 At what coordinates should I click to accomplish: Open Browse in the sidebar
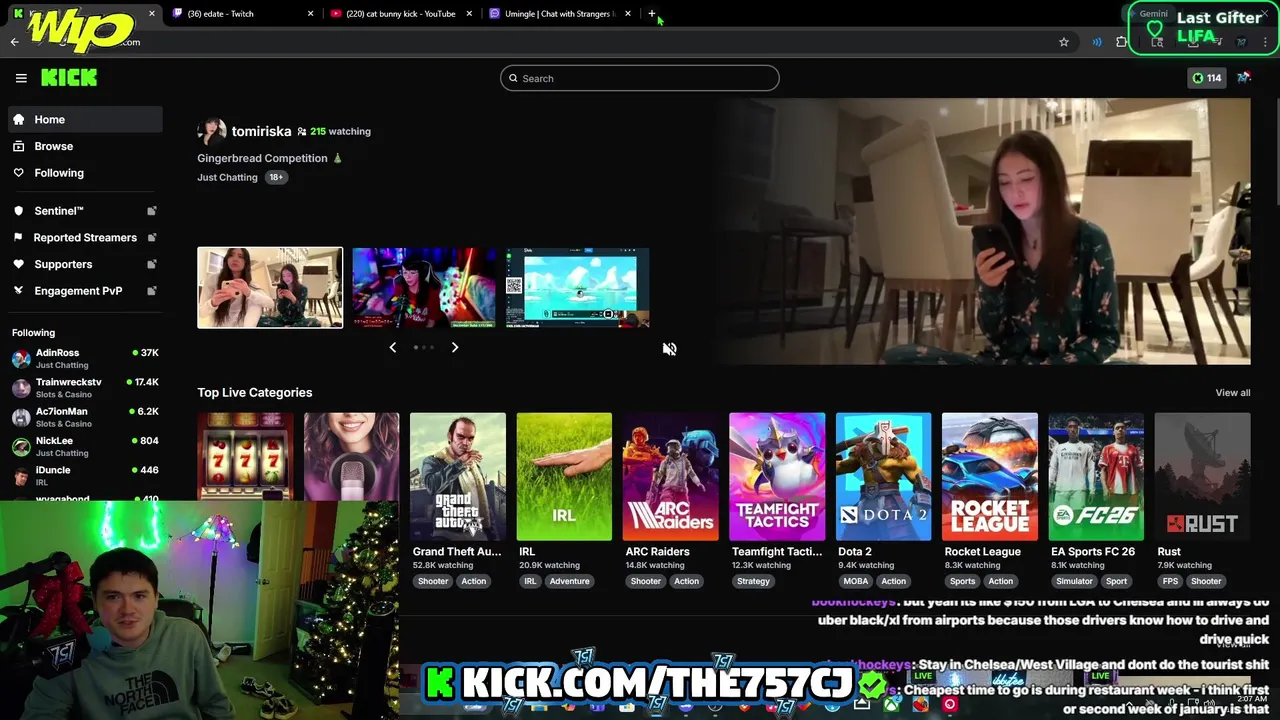85,146
